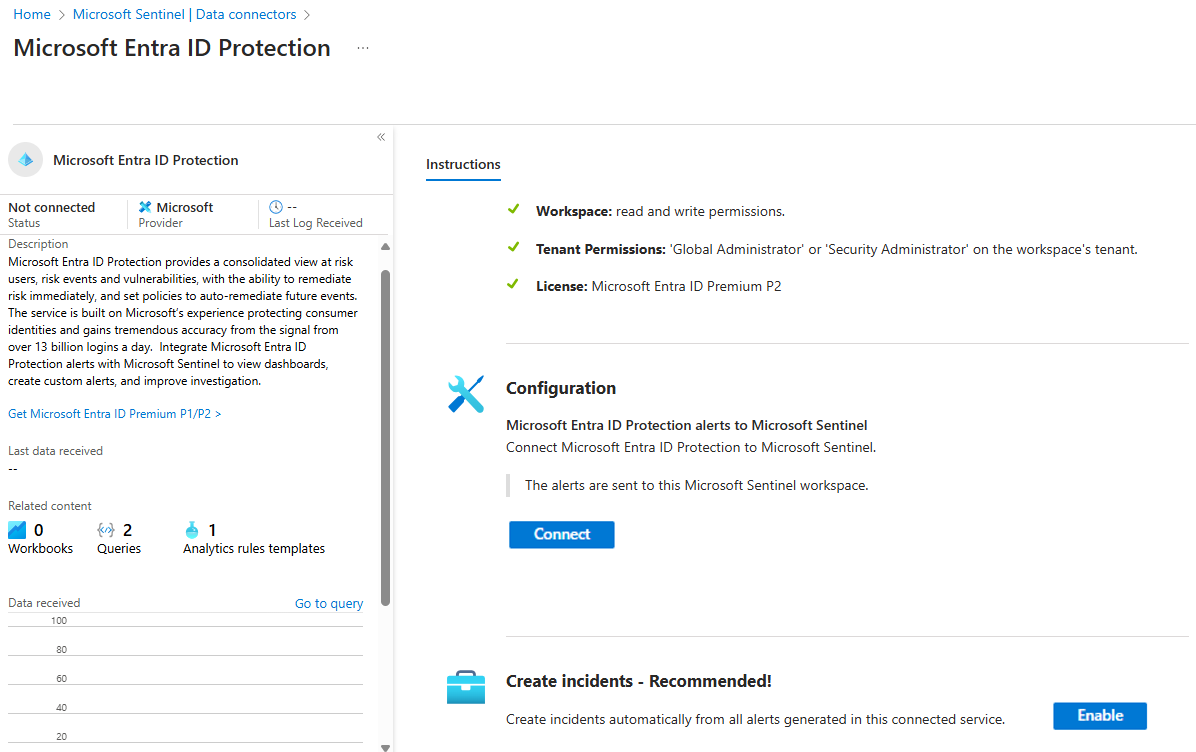Open the ellipsis options menu beside page title
1196x752 pixels.
[362, 47]
